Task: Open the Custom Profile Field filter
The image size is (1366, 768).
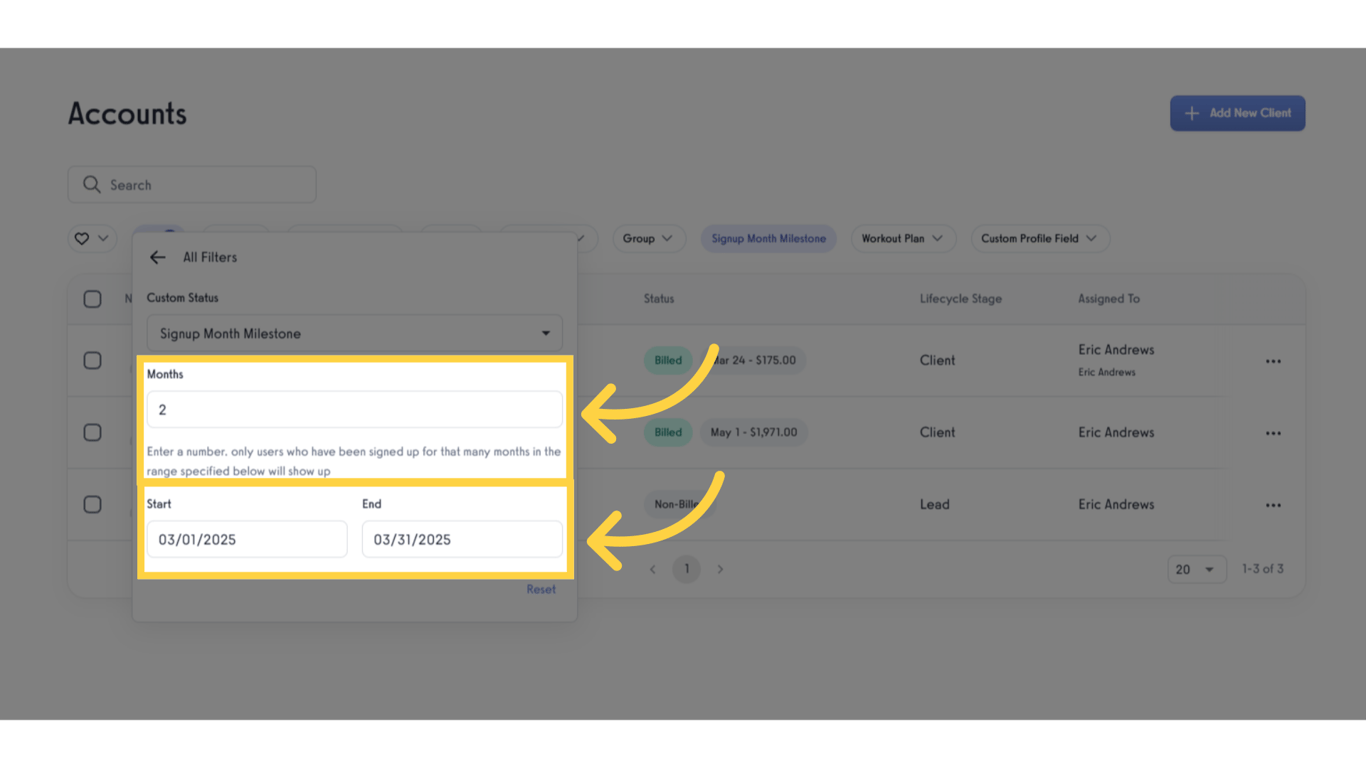Action: coord(1039,238)
